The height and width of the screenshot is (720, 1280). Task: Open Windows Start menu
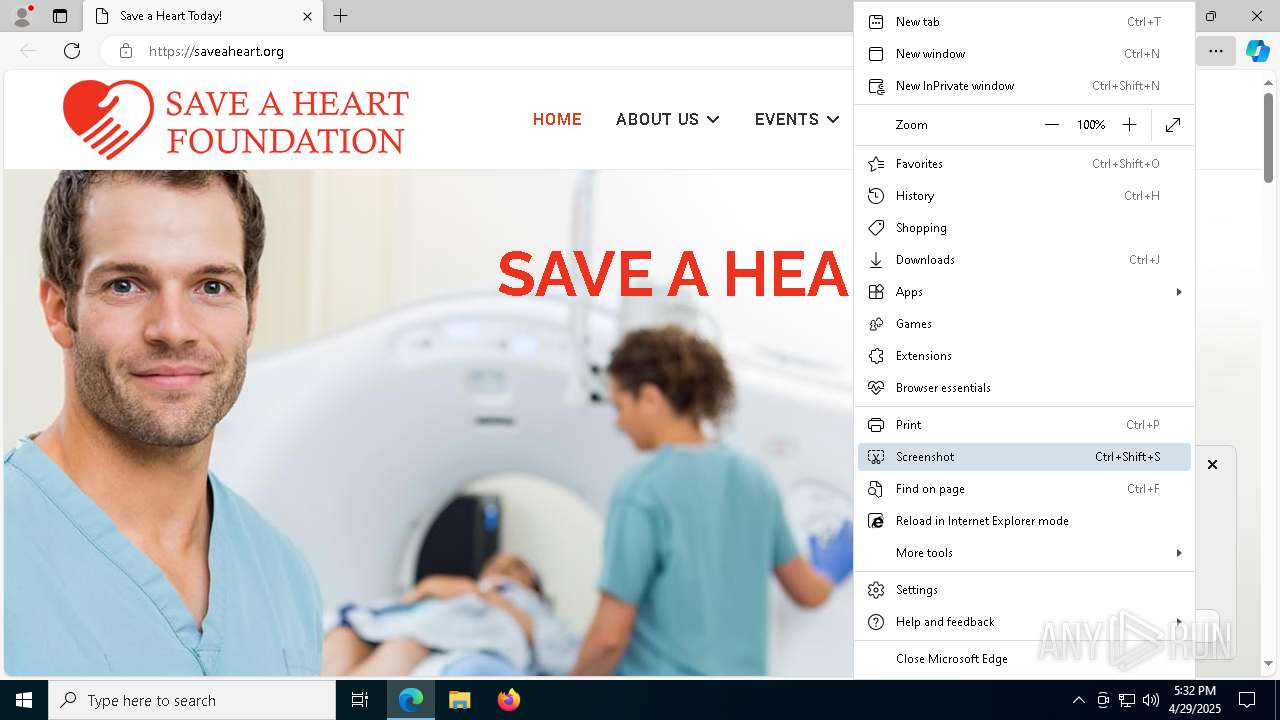pyautogui.click(x=24, y=700)
